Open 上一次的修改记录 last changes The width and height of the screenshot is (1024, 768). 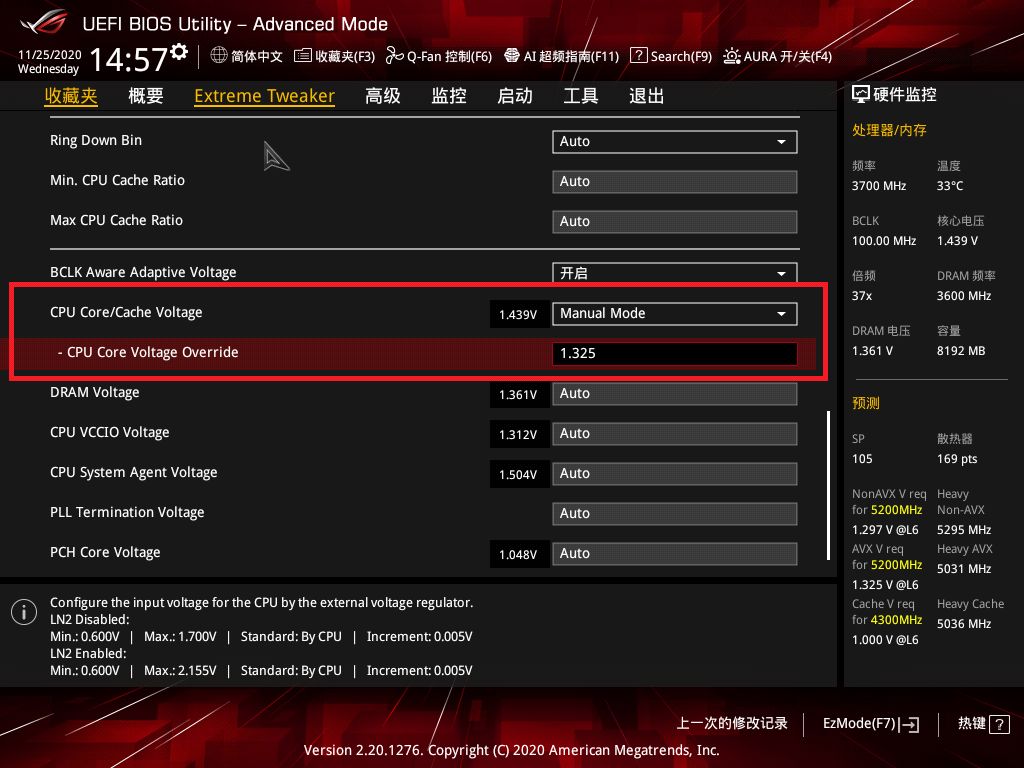732,723
